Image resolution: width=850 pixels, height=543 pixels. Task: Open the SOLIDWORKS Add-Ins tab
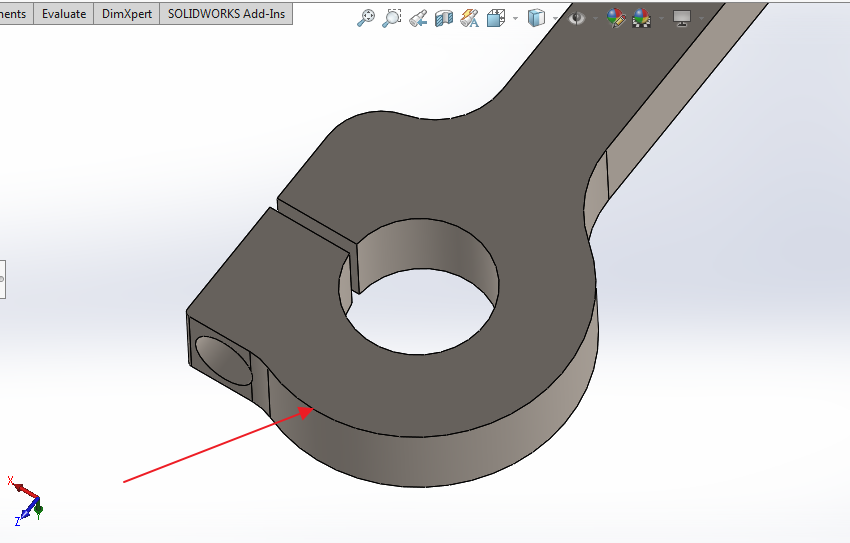[x=226, y=14]
